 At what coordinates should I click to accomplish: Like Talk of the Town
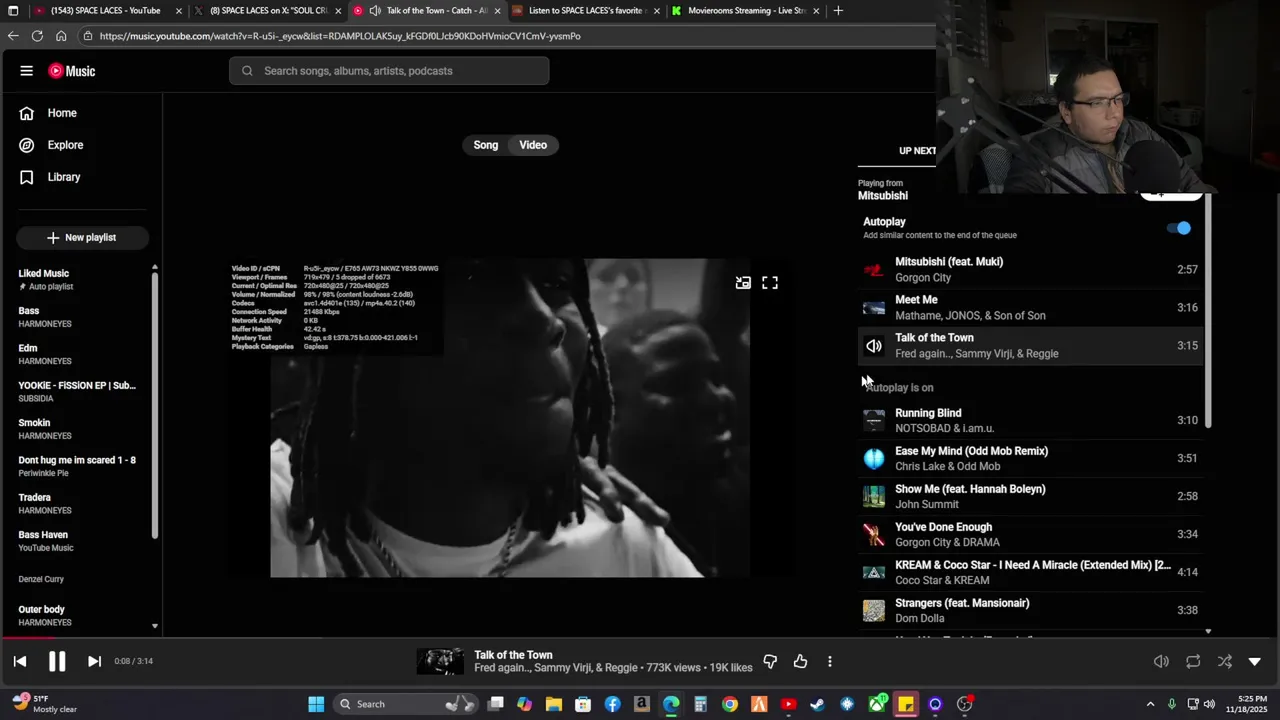tap(800, 661)
